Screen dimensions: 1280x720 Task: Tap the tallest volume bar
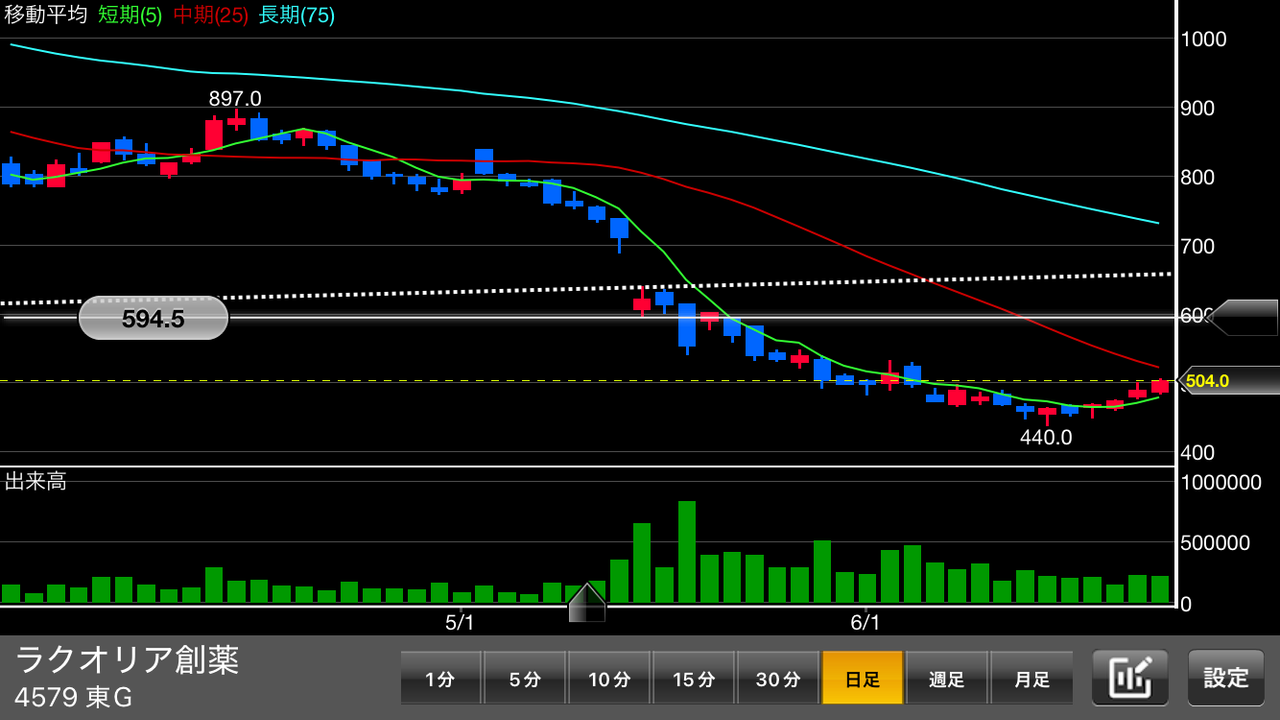pos(687,552)
